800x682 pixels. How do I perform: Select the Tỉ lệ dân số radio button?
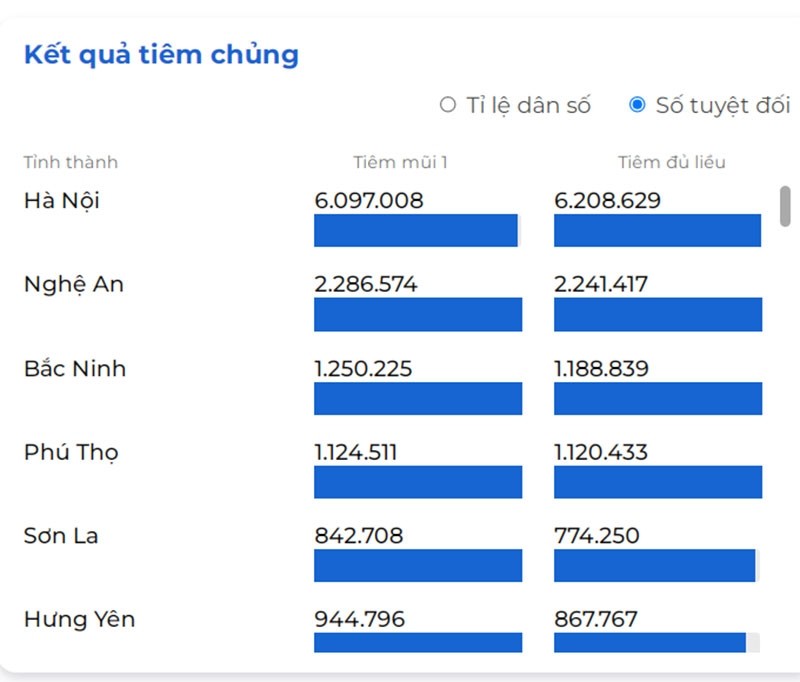447,105
